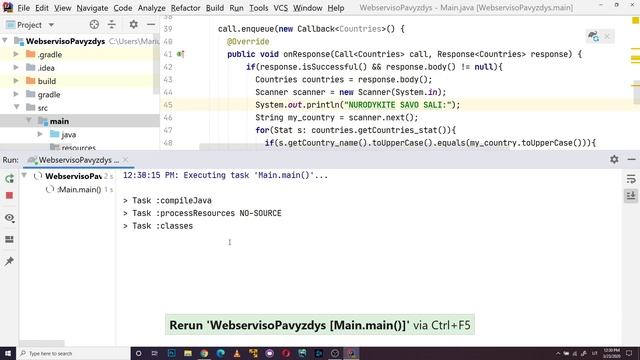The width and height of the screenshot is (640, 360).
Task: Load Gradle changes elephant icon
Action: tap(593, 36)
